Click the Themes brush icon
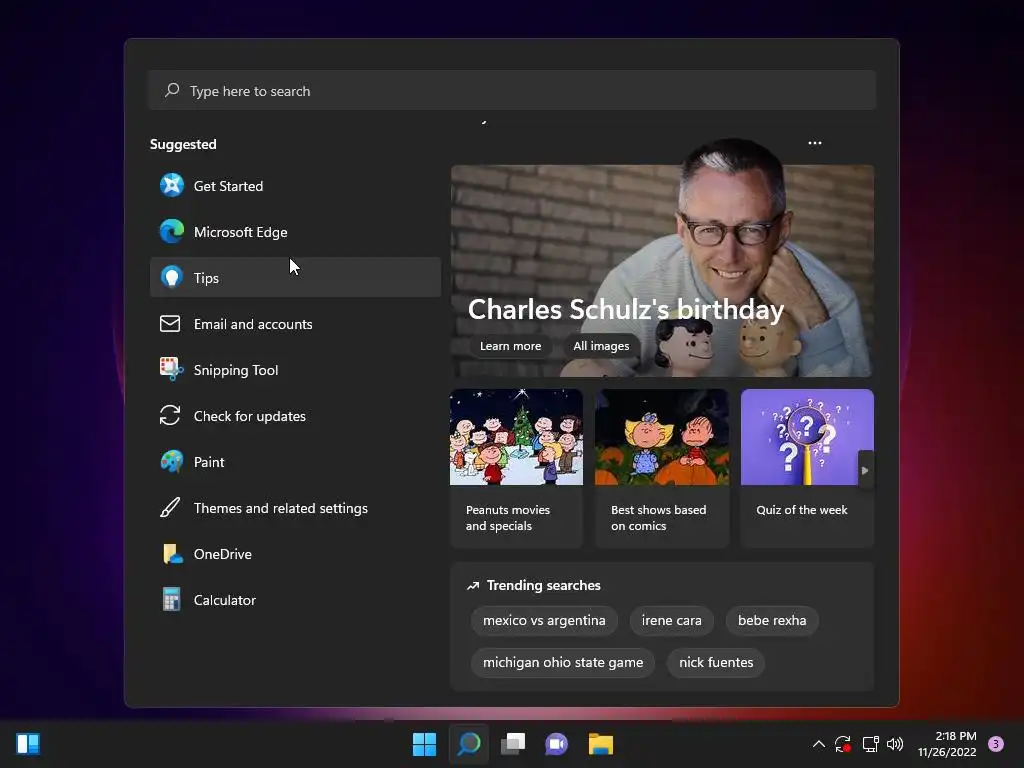1024x768 pixels. [x=170, y=507]
